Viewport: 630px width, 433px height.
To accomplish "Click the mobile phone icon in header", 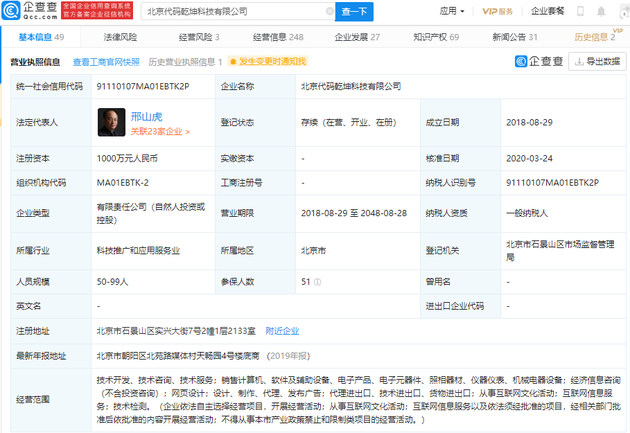I will coord(580,11).
